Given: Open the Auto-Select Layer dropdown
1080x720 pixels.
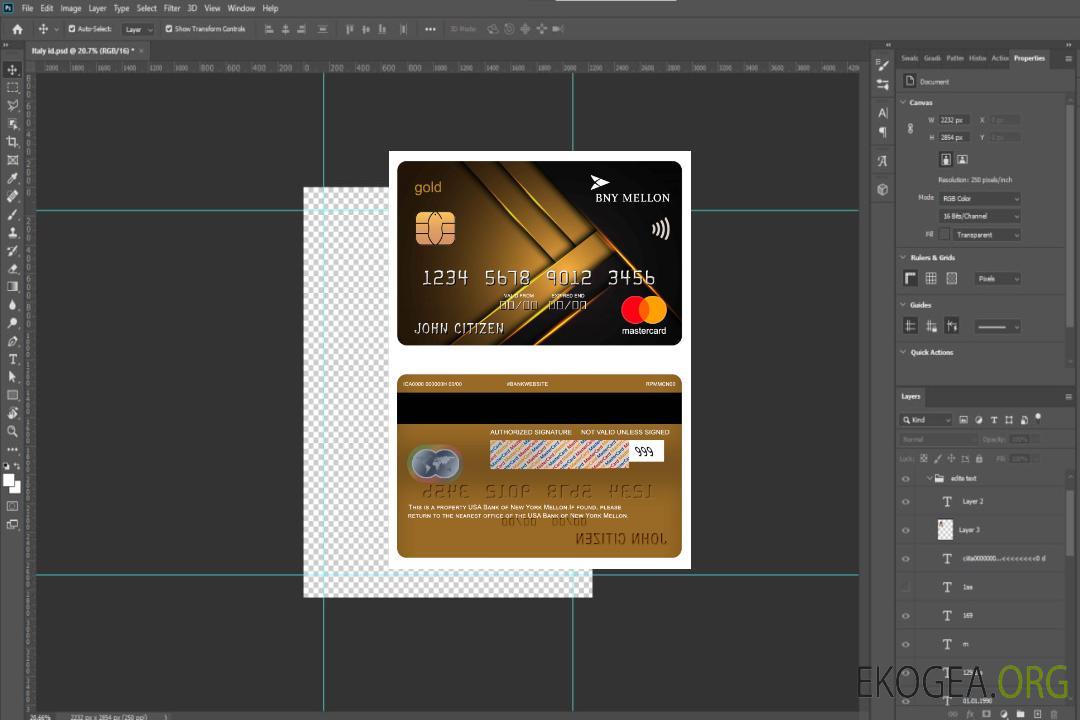Looking at the screenshot, I should [138, 29].
